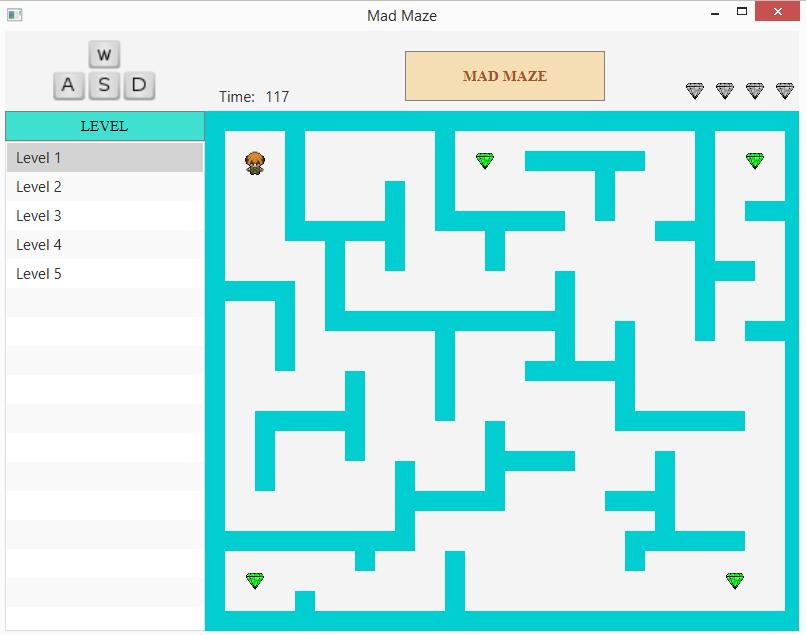Click the Time 117 display
This screenshot has width=806, height=635.
click(x=255, y=96)
